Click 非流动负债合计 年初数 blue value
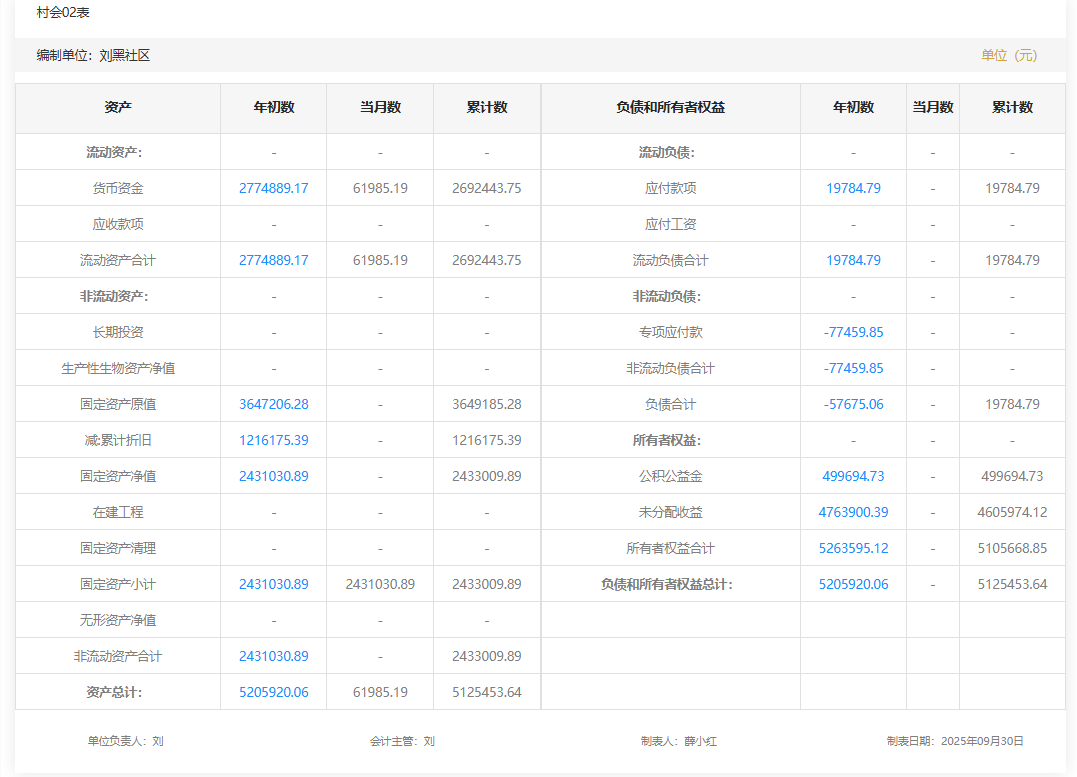Screen dimensions: 1077x777 click(x=853, y=368)
